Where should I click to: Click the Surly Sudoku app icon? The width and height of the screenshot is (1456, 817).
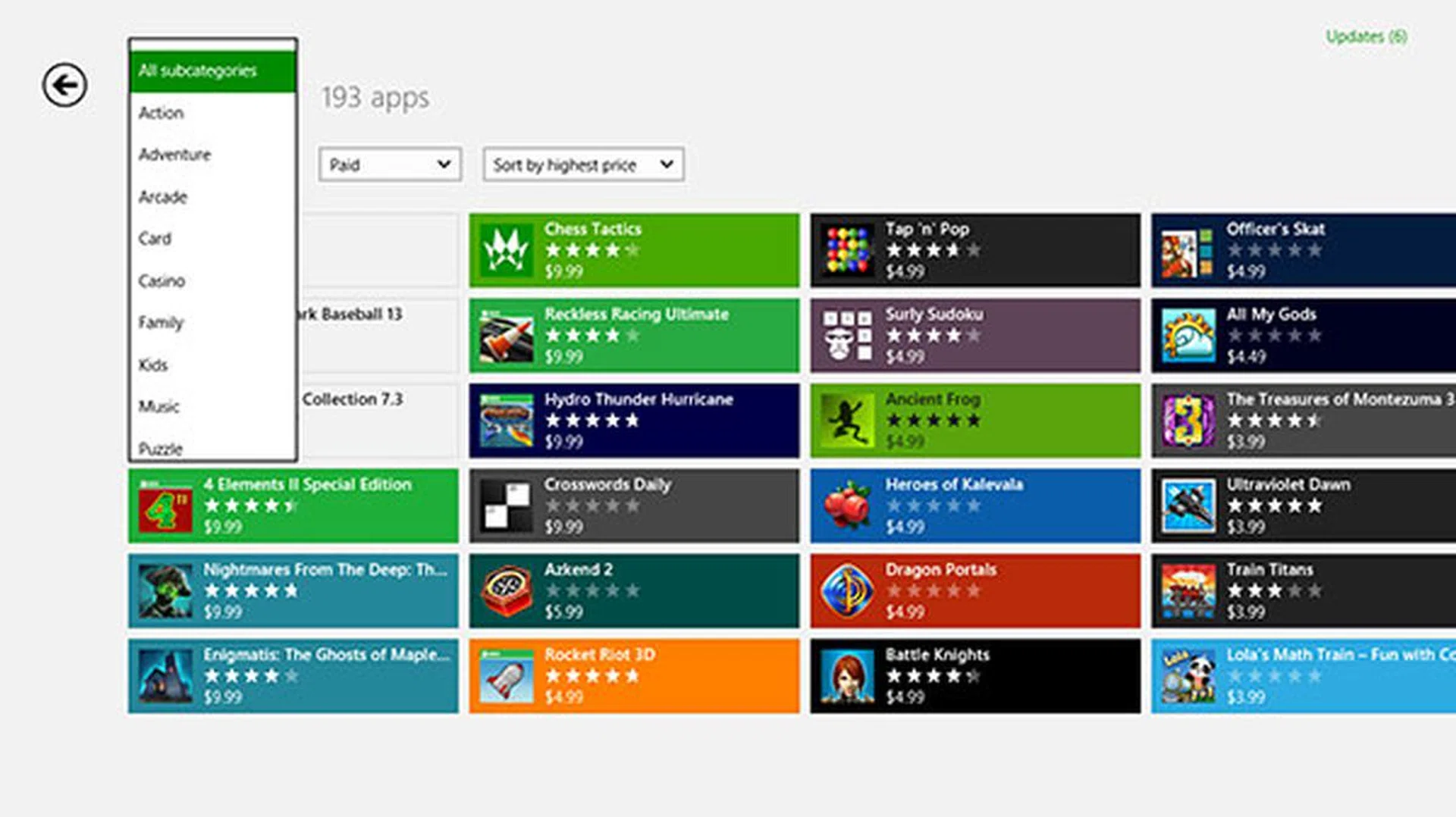pyautogui.click(x=847, y=336)
